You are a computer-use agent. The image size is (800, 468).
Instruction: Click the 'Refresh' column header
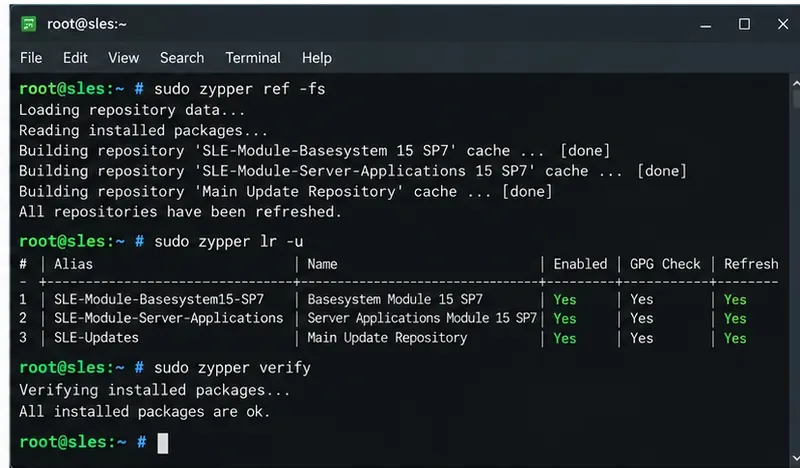(x=751, y=264)
